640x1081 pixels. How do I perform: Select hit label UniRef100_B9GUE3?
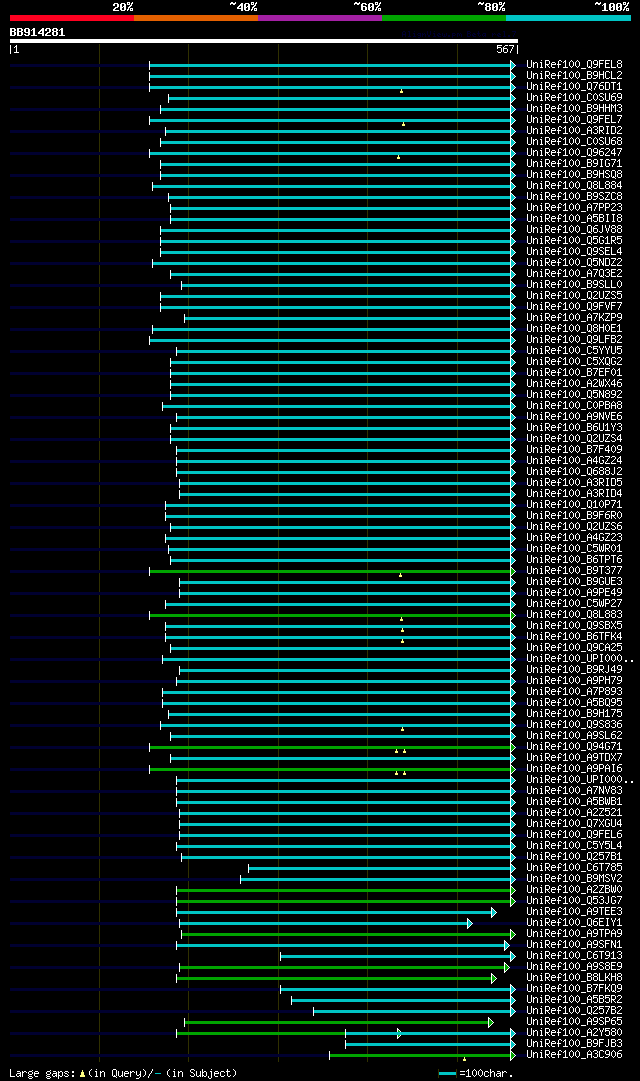click(574, 582)
